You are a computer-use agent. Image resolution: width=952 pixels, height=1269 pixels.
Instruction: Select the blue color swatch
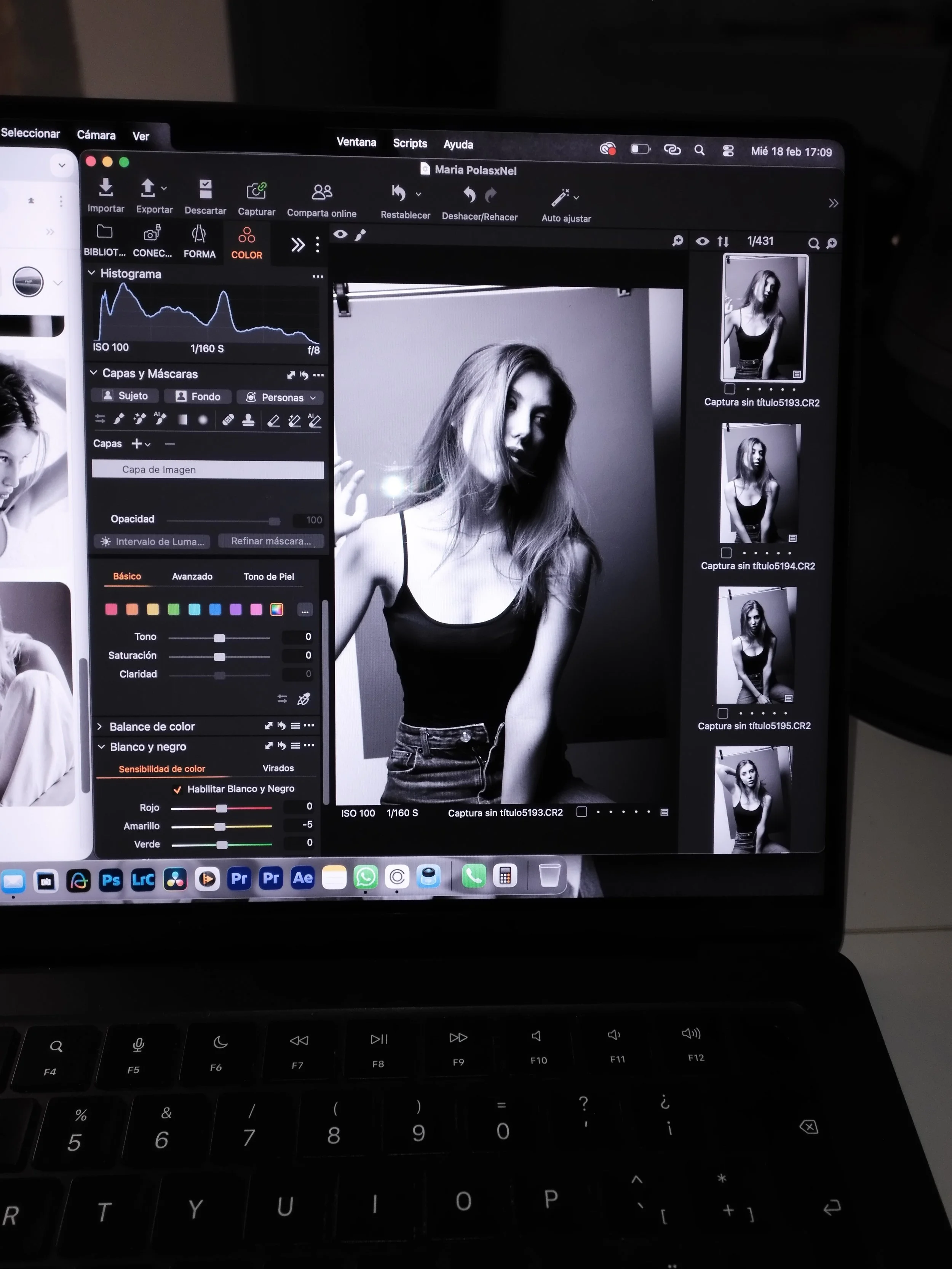point(215,609)
